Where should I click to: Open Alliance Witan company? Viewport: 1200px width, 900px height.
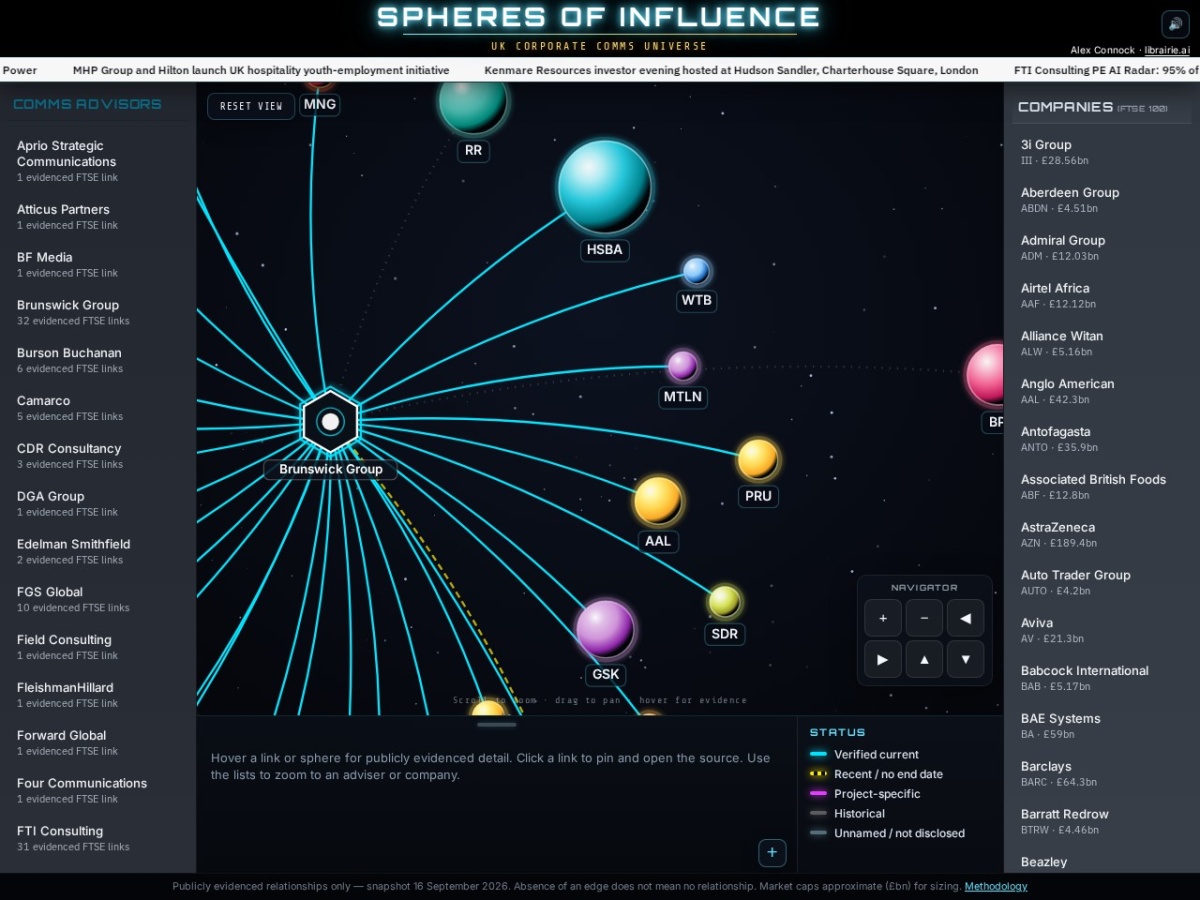[1102, 343]
